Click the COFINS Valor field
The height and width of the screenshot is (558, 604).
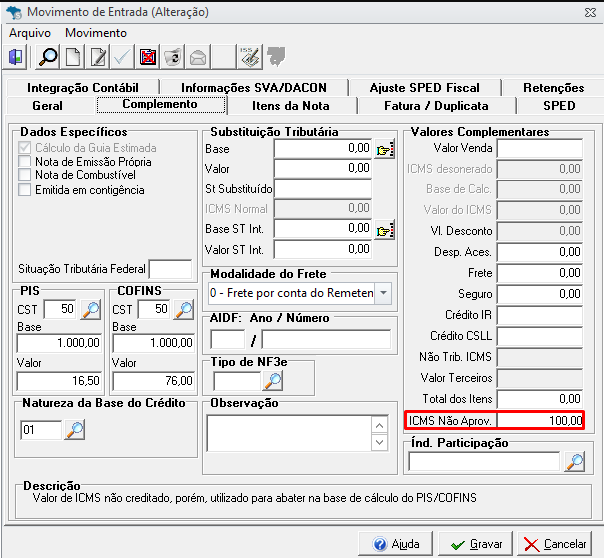pos(153,381)
